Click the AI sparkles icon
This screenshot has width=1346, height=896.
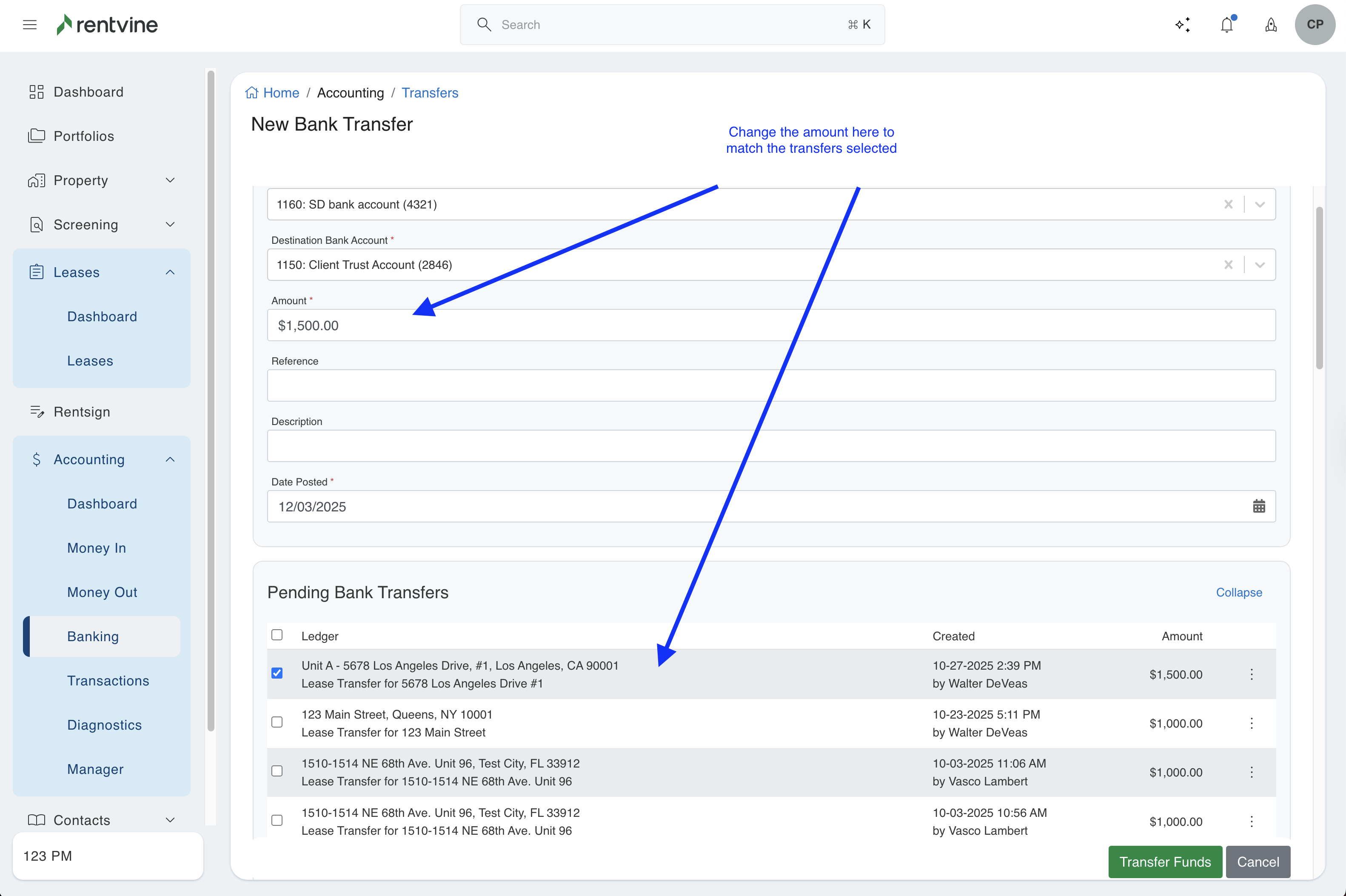pos(1183,25)
